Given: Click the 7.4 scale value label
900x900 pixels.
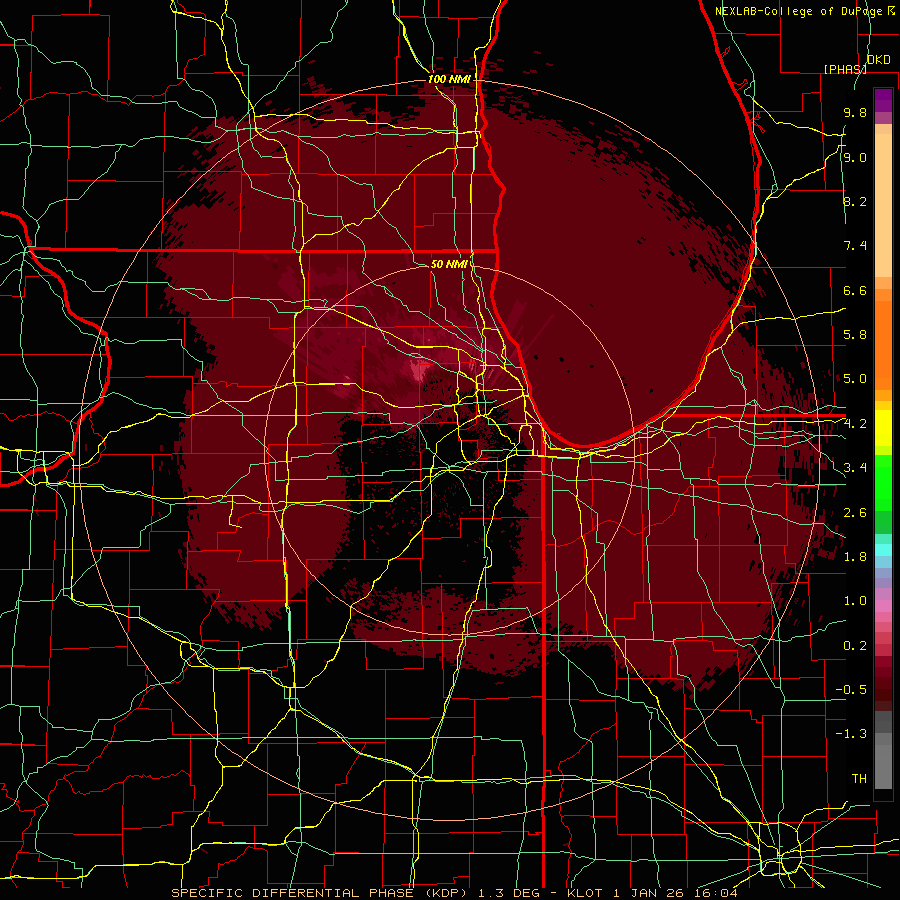Looking at the screenshot, I should coord(855,246).
